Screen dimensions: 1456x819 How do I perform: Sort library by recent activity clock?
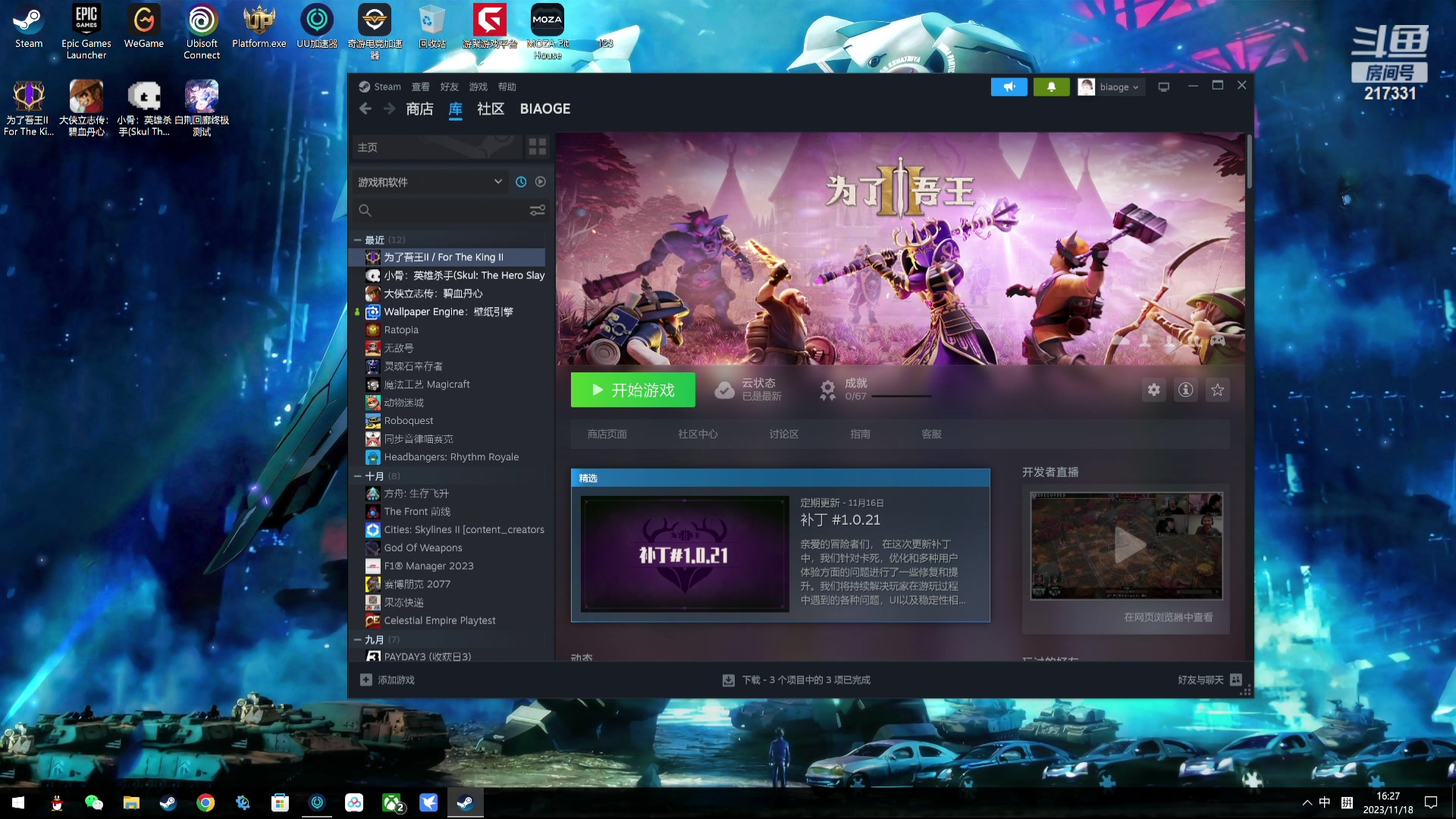[x=521, y=182]
